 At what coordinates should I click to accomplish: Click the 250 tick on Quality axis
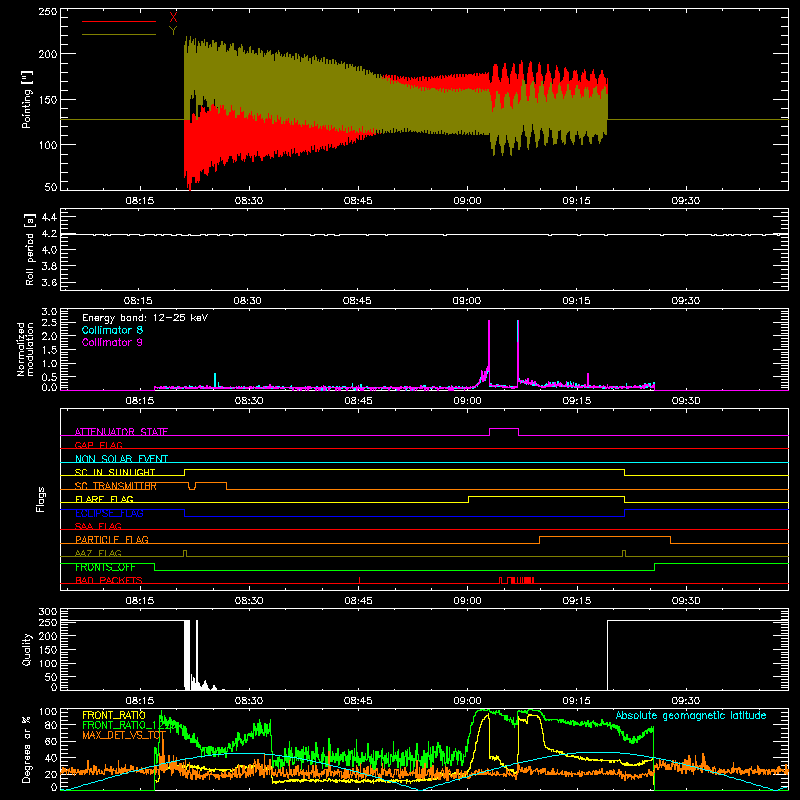48,622
